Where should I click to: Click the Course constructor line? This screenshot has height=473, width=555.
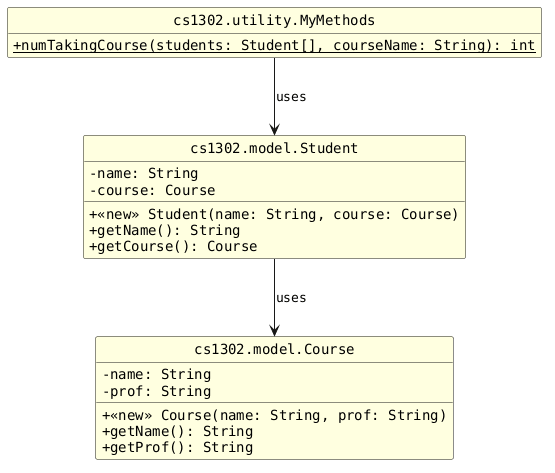point(274,415)
